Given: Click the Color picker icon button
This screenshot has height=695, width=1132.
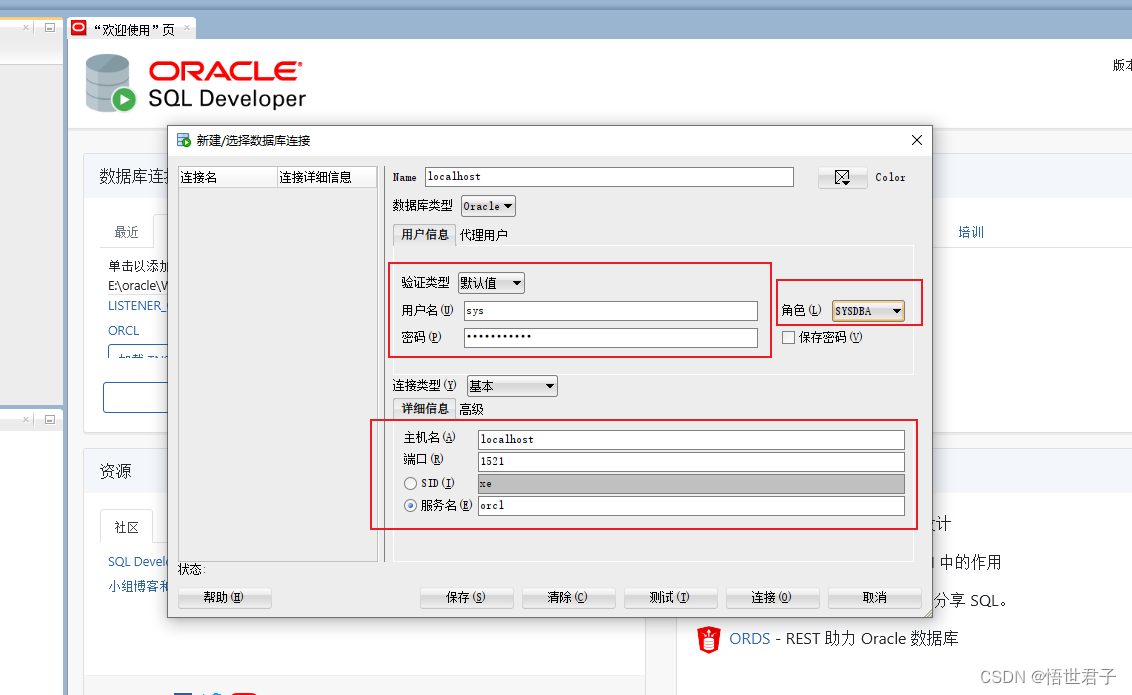Looking at the screenshot, I should point(843,178).
